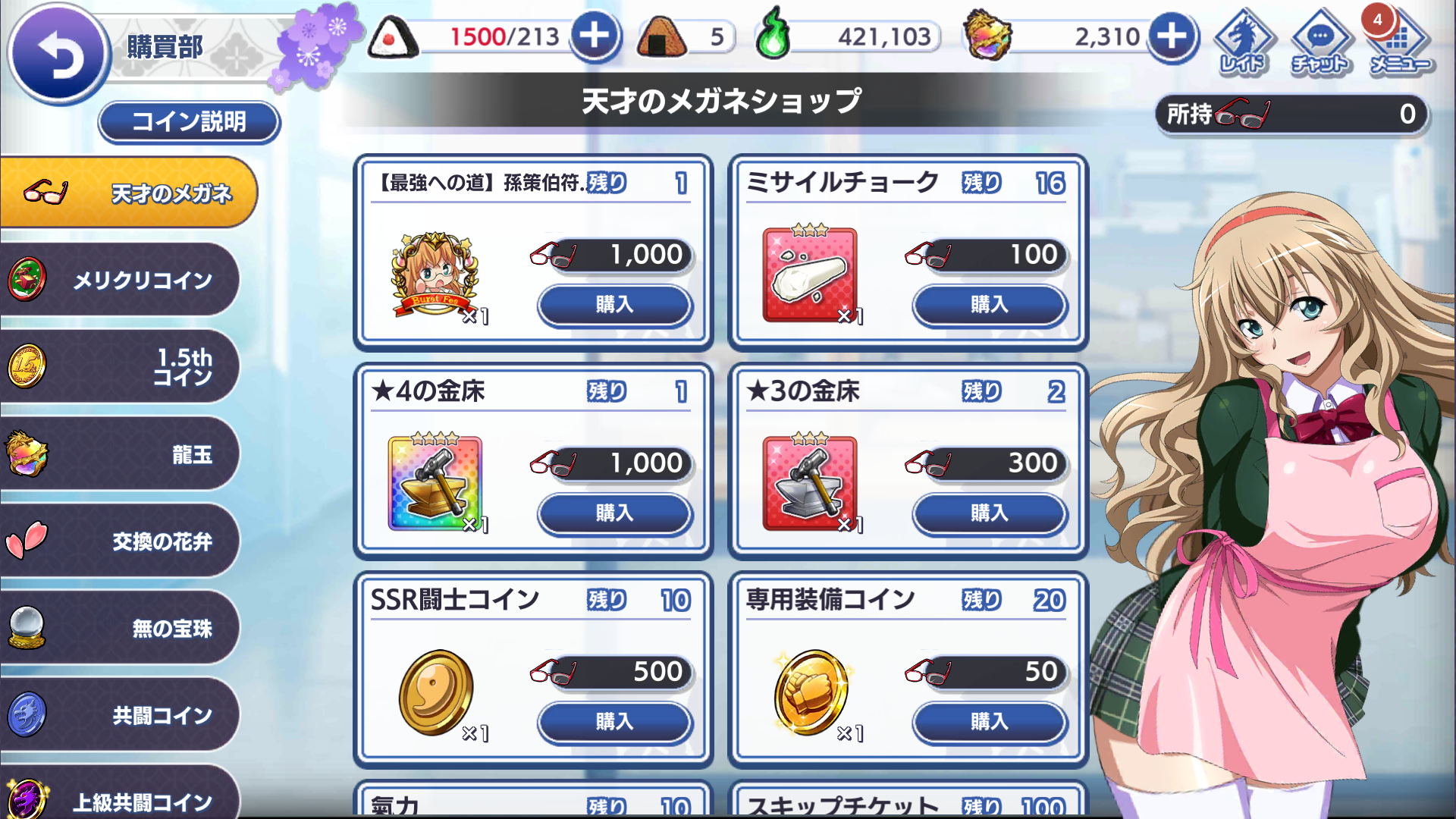Open the チャット chat icon

click(1320, 42)
